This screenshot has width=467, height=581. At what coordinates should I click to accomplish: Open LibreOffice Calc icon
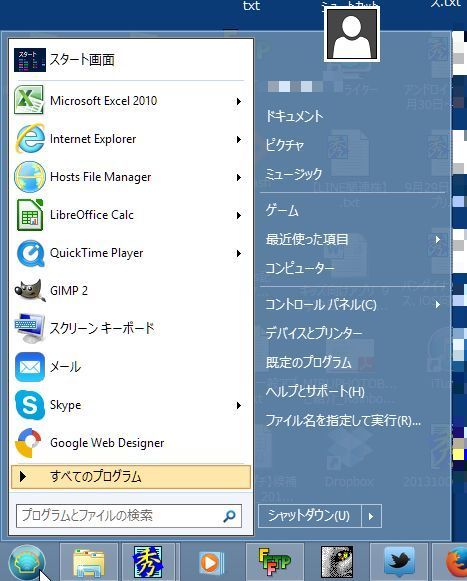(x=30, y=215)
